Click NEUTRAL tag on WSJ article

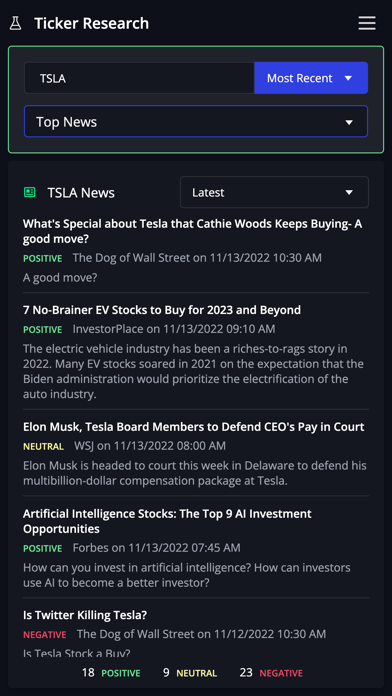[44, 447]
